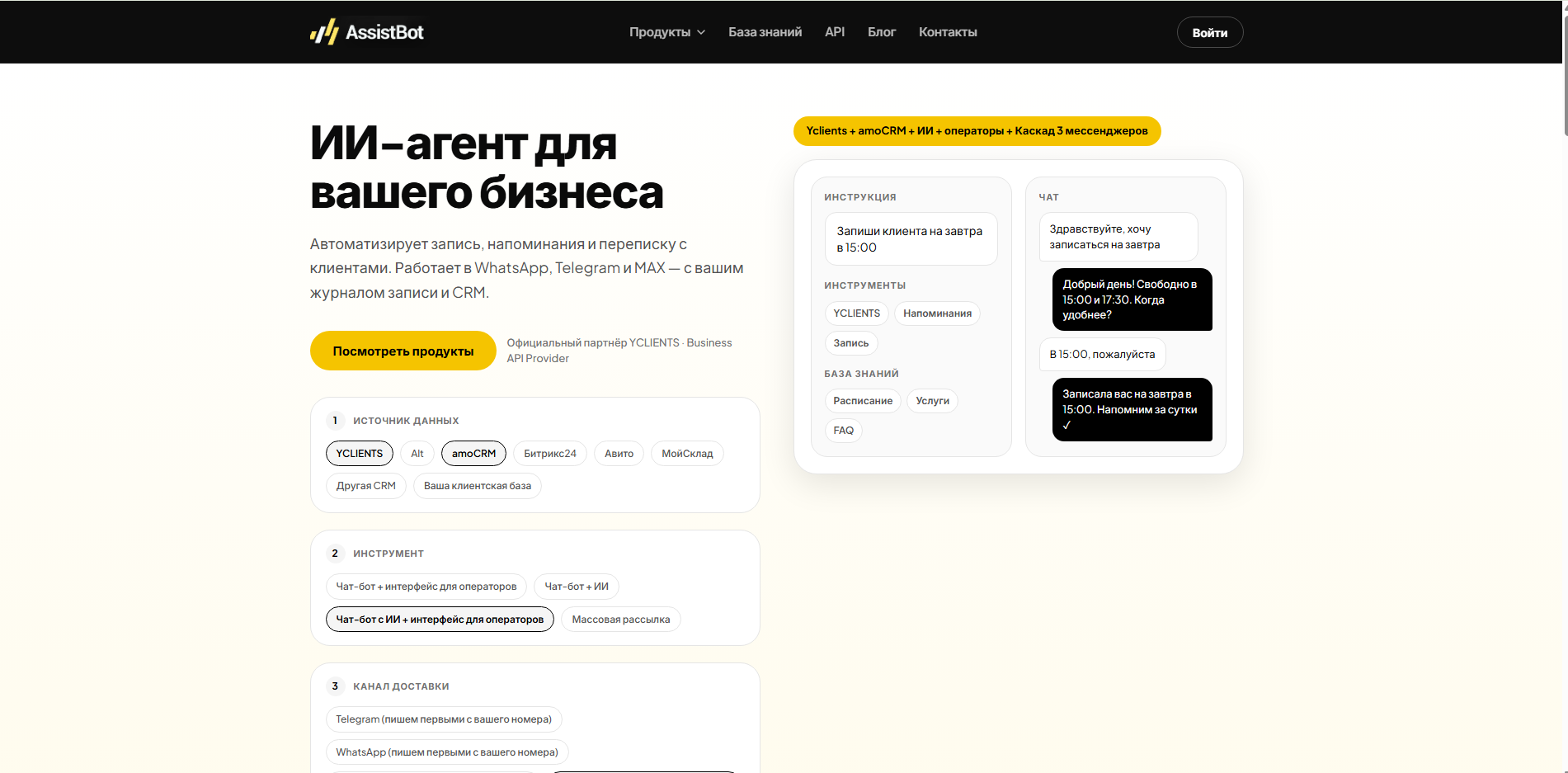The image size is (1568, 773).
Task: Click the Расписание knowledge base tag
Action: (x=863, y=401)
